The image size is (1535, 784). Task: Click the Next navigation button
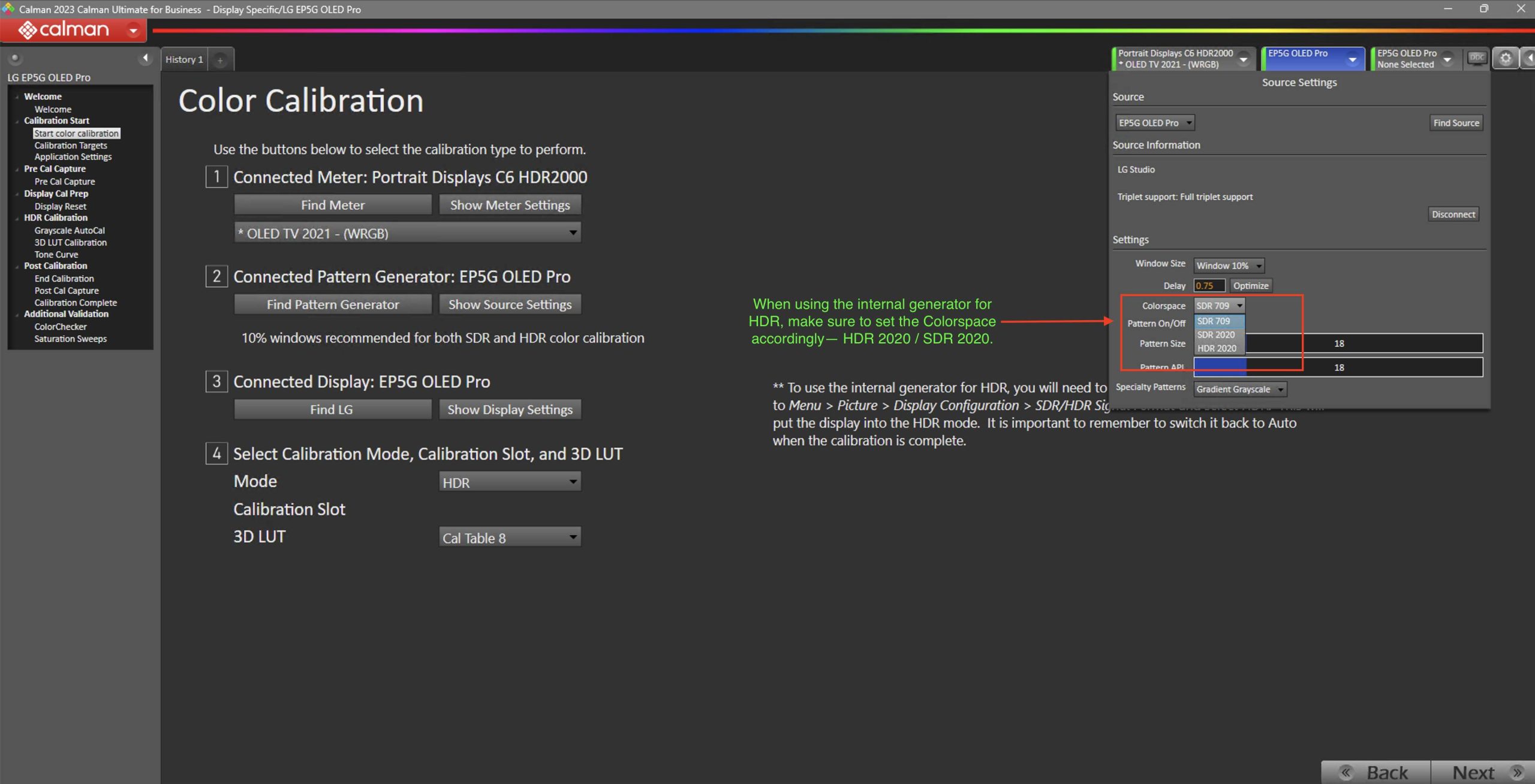(1483, 772)
